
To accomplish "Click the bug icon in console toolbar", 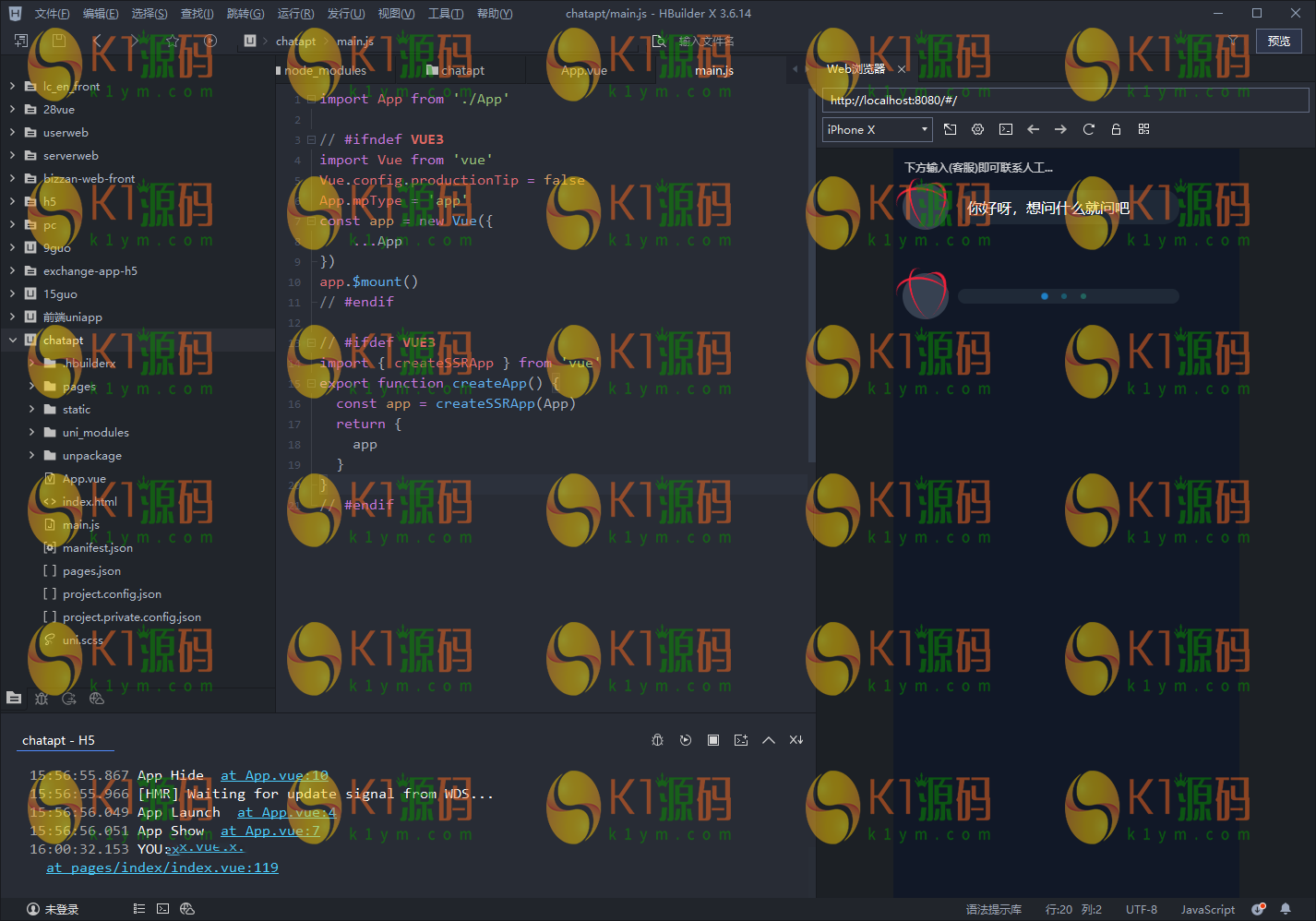I will click(x=658, y=740).
